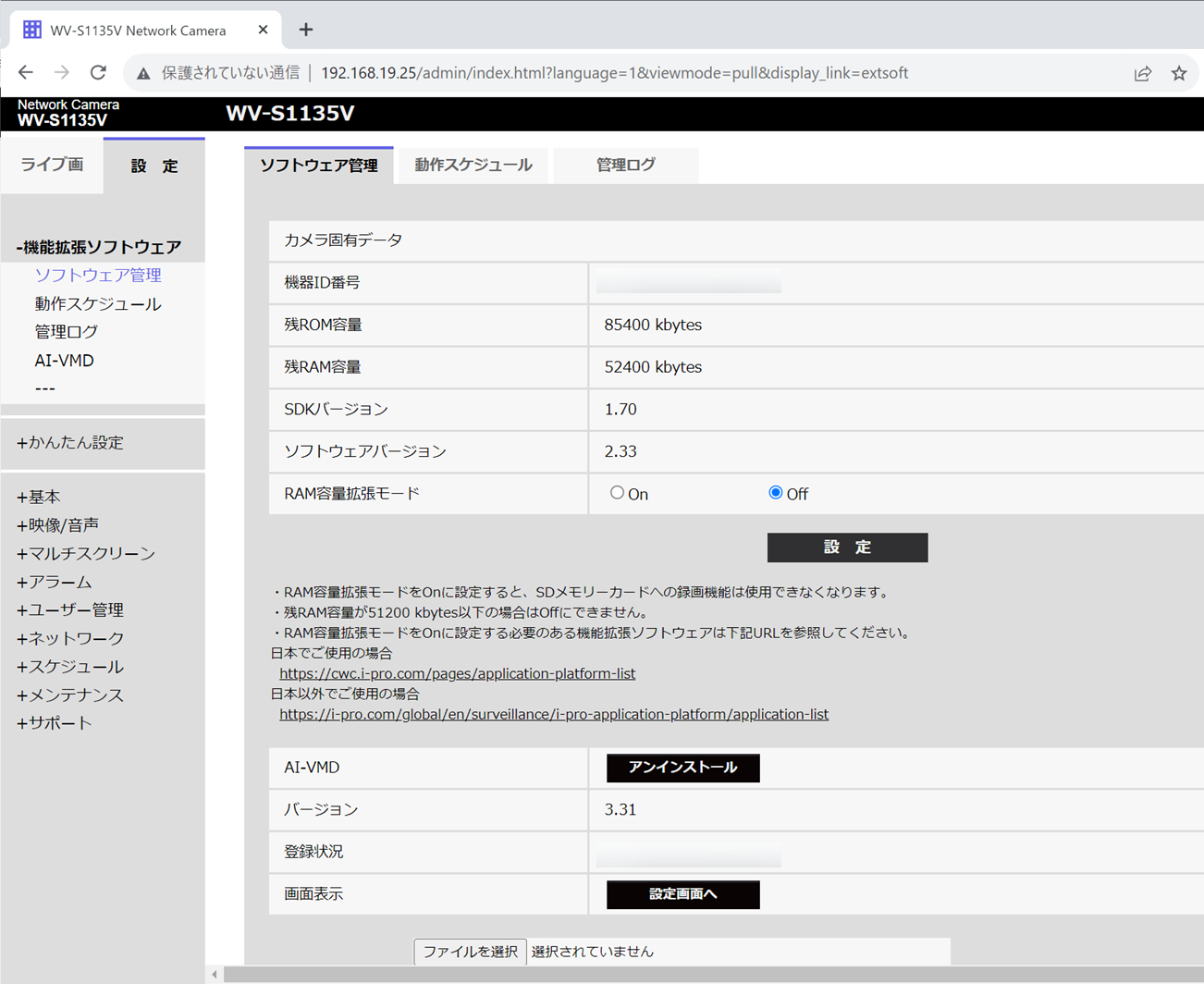Click the share page icon

1143,73
